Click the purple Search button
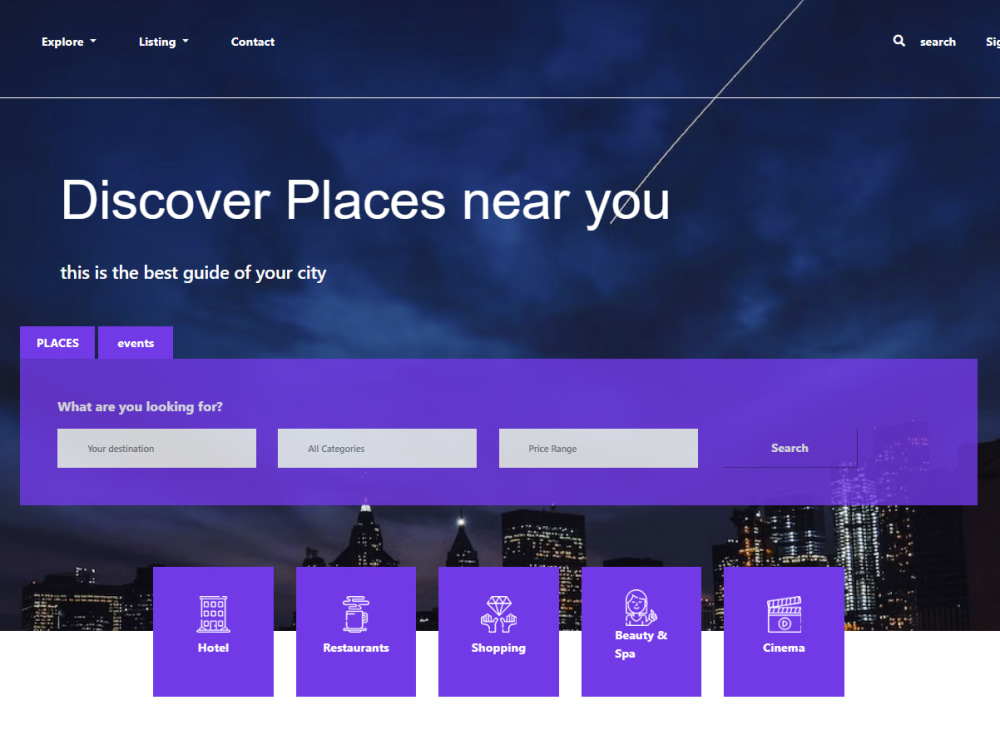The height and width of the screenshot is (750, 1000). (790, 448)
